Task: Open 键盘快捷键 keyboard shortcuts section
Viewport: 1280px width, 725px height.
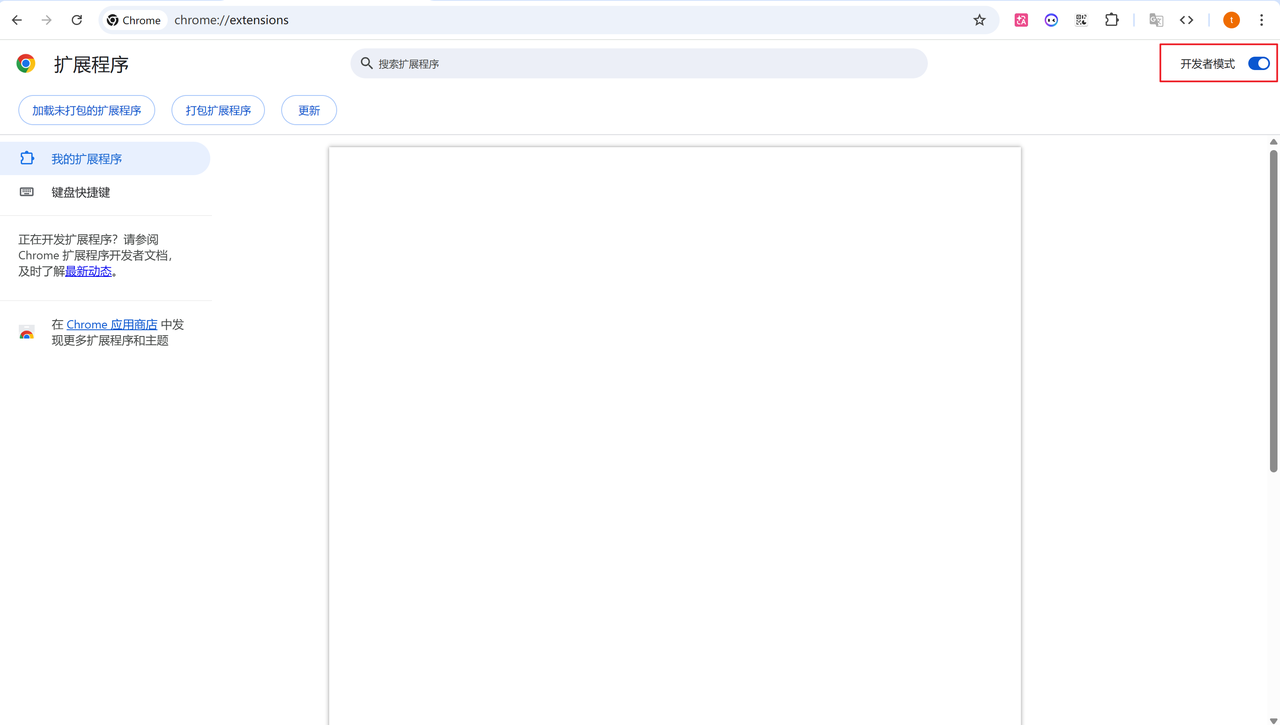Action: (x=81, y=192)
